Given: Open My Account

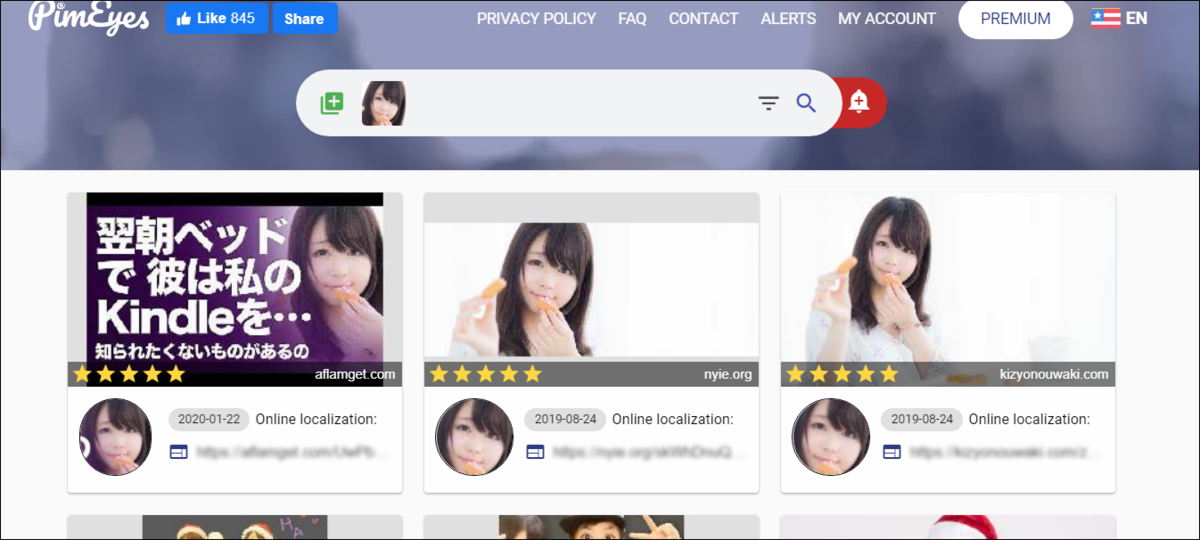Looking at the screenshot, I should click(x=887, y=18).
